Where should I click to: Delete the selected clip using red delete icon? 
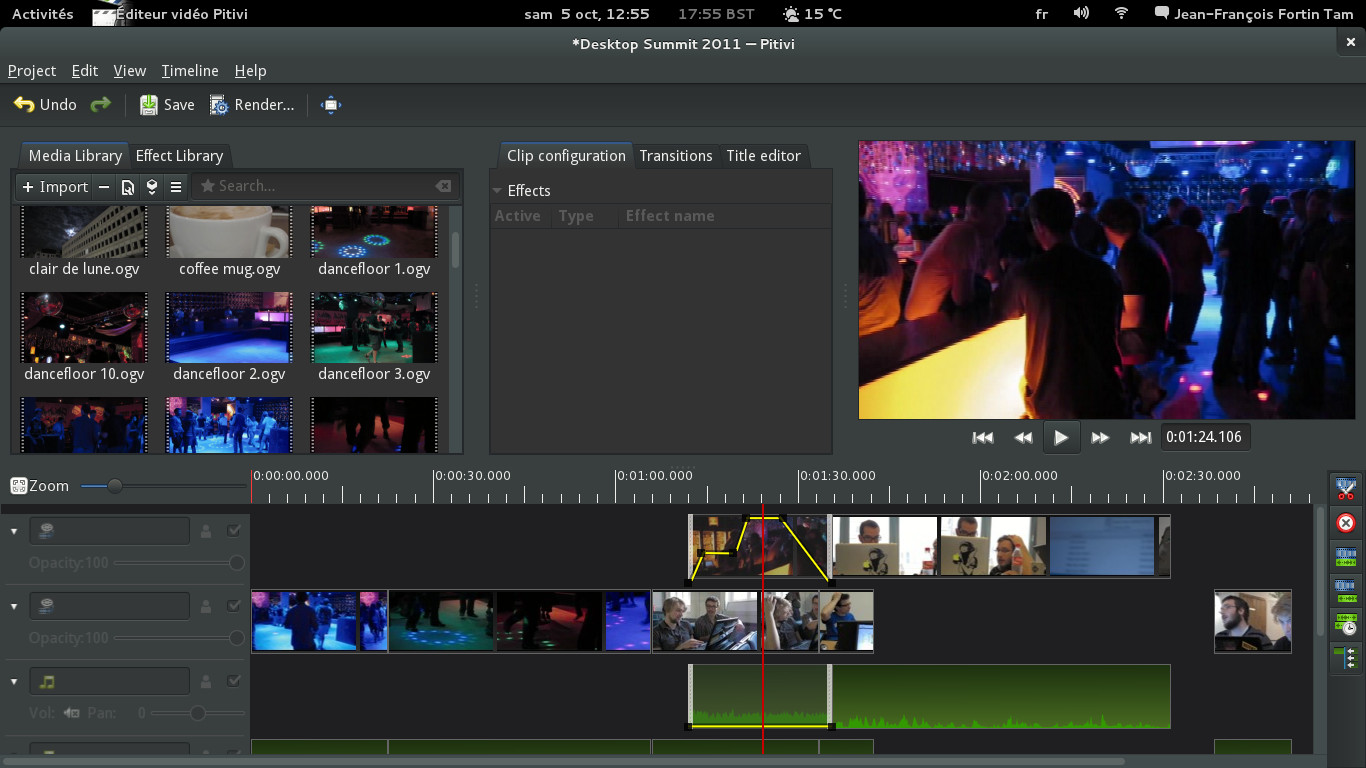[1345, 523]
